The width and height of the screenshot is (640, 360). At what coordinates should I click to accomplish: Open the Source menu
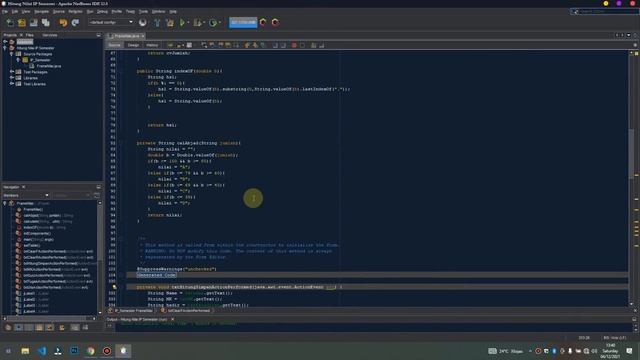(x=59, y=11)
